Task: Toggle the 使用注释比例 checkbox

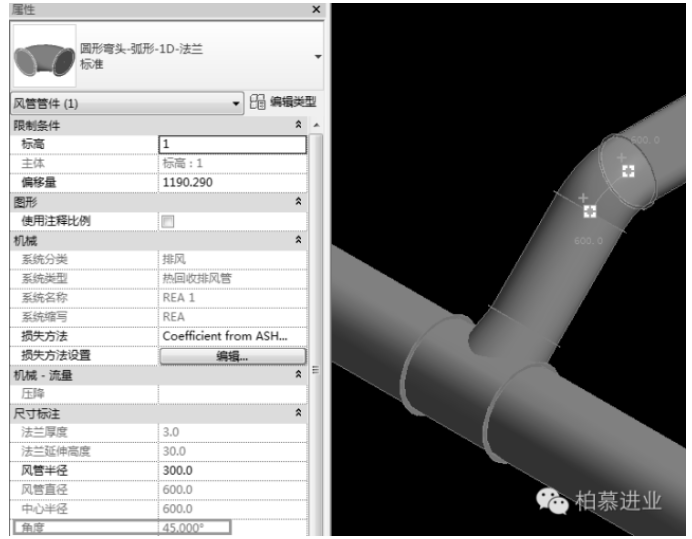Action: click(168, 221)
